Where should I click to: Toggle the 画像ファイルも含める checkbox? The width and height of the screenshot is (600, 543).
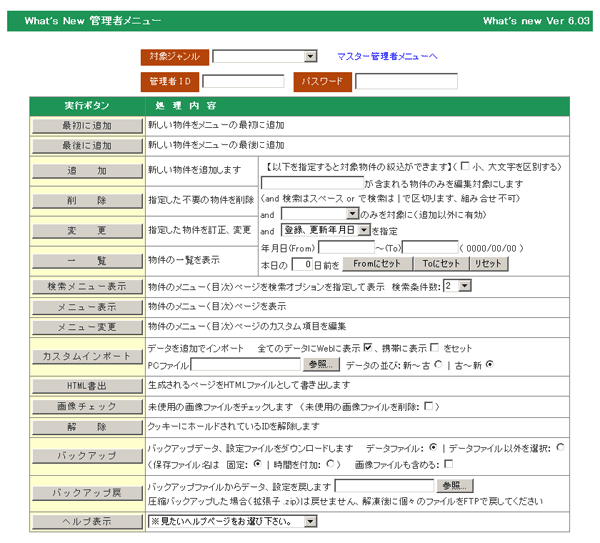[449, 464]
